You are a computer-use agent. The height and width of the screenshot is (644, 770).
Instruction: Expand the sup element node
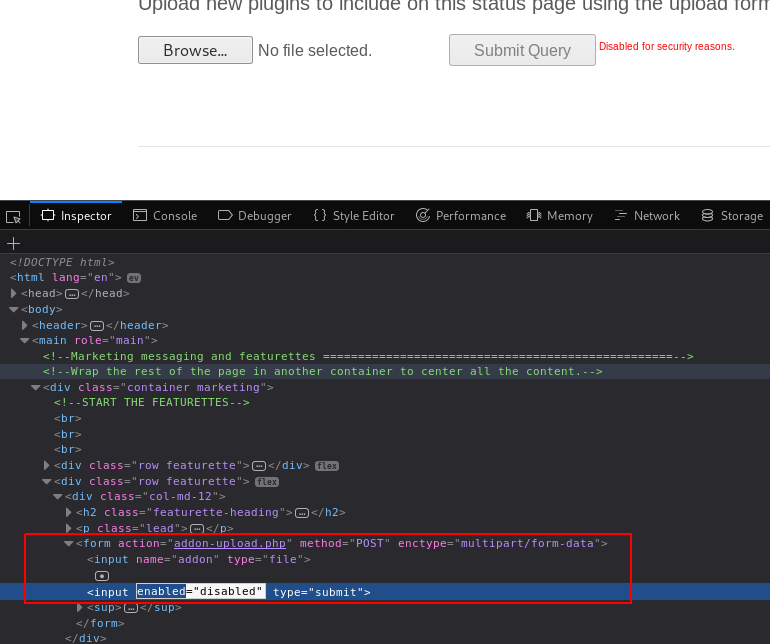pos(80,608)
